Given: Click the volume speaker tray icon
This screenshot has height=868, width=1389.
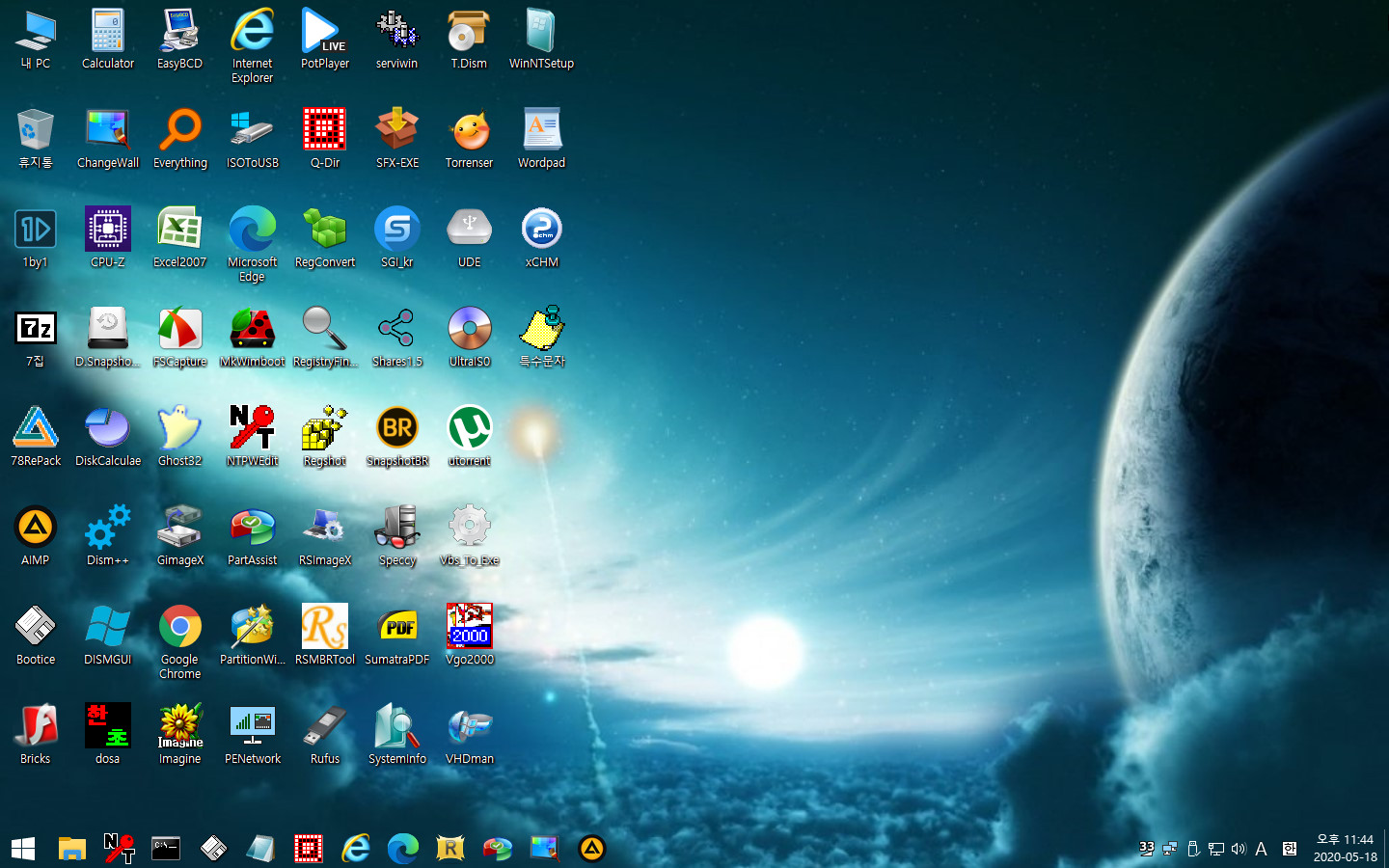Looking at the screenshot, I should (1239, 849).
